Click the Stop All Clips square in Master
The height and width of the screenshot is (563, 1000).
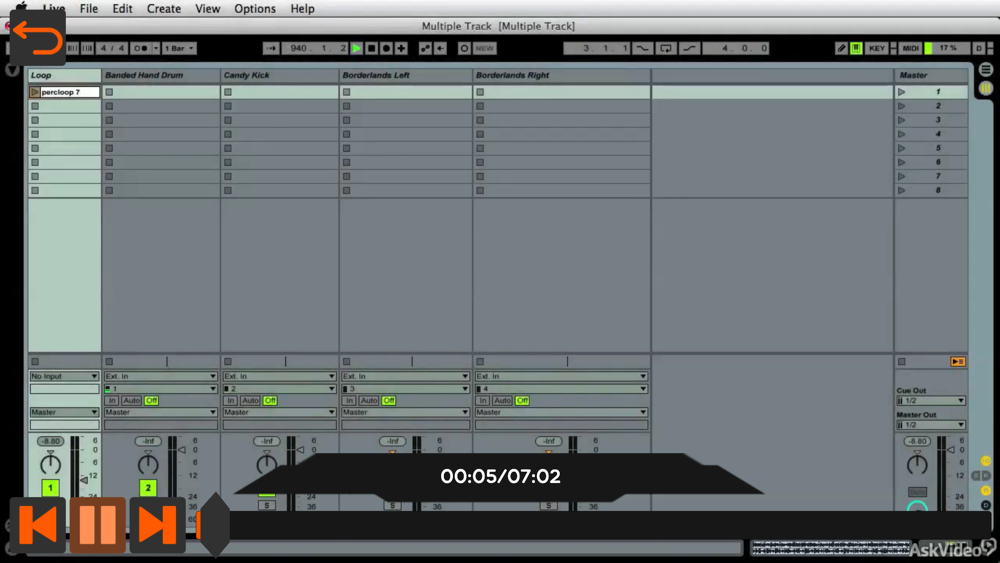click(902, 362)
